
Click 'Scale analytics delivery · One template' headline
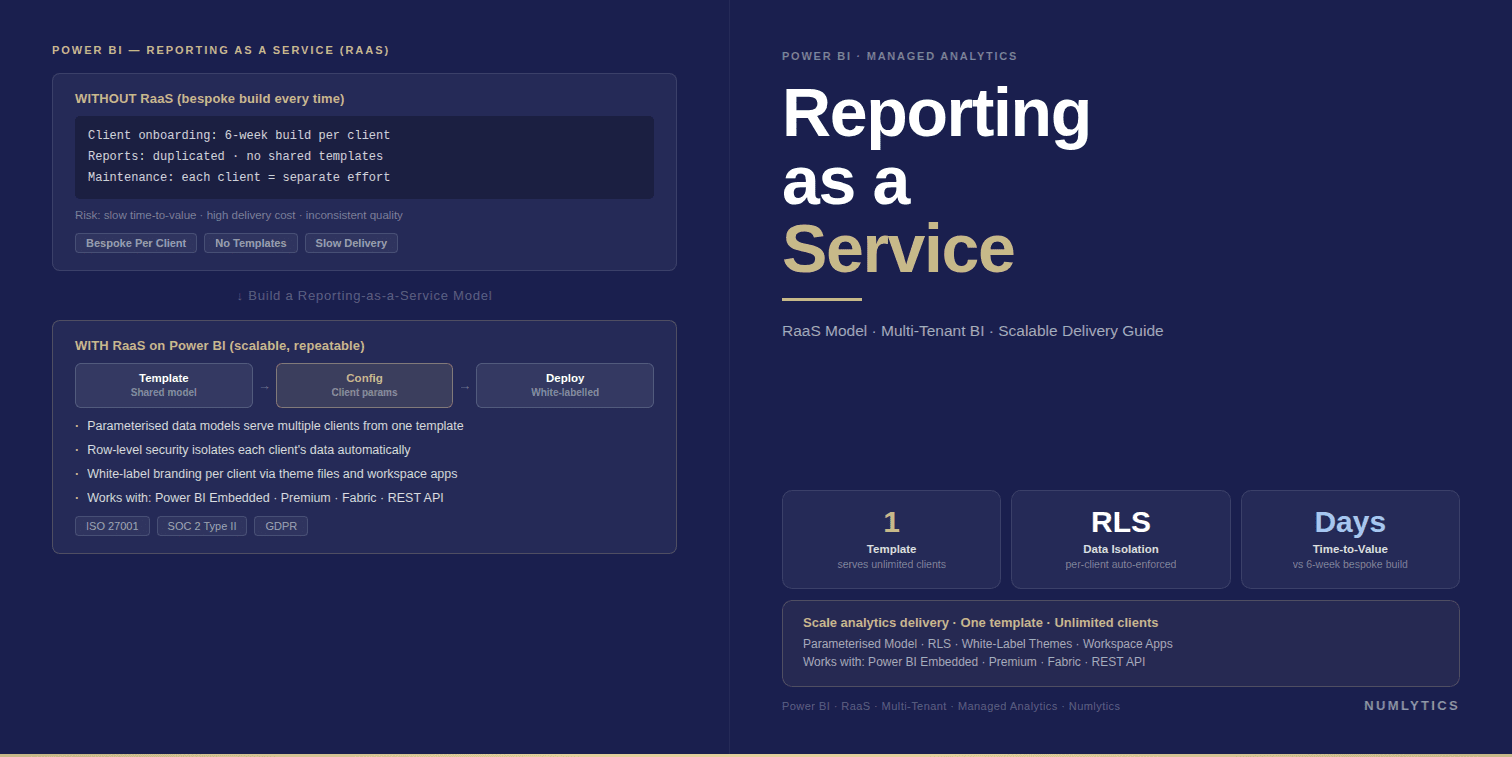pyautogui.click(x=980, y=623)
